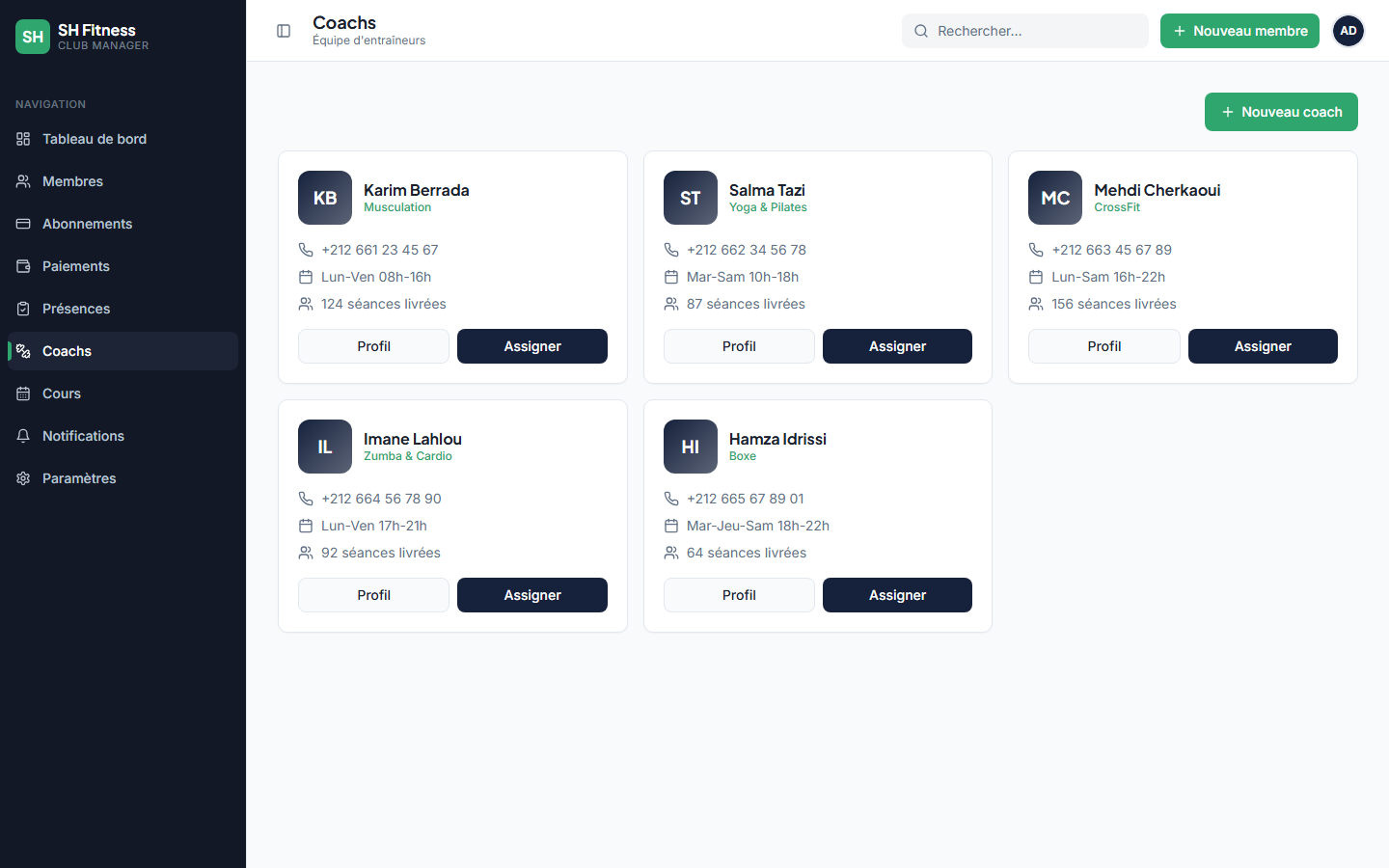
Task: Select Coachs in the sidebar
Action: click(x=123, y=351)
